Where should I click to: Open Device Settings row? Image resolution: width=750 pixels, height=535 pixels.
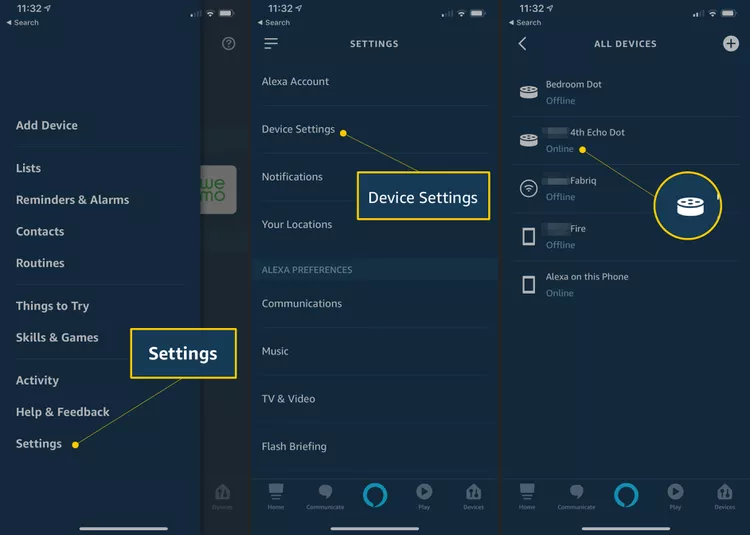(375, 130)
